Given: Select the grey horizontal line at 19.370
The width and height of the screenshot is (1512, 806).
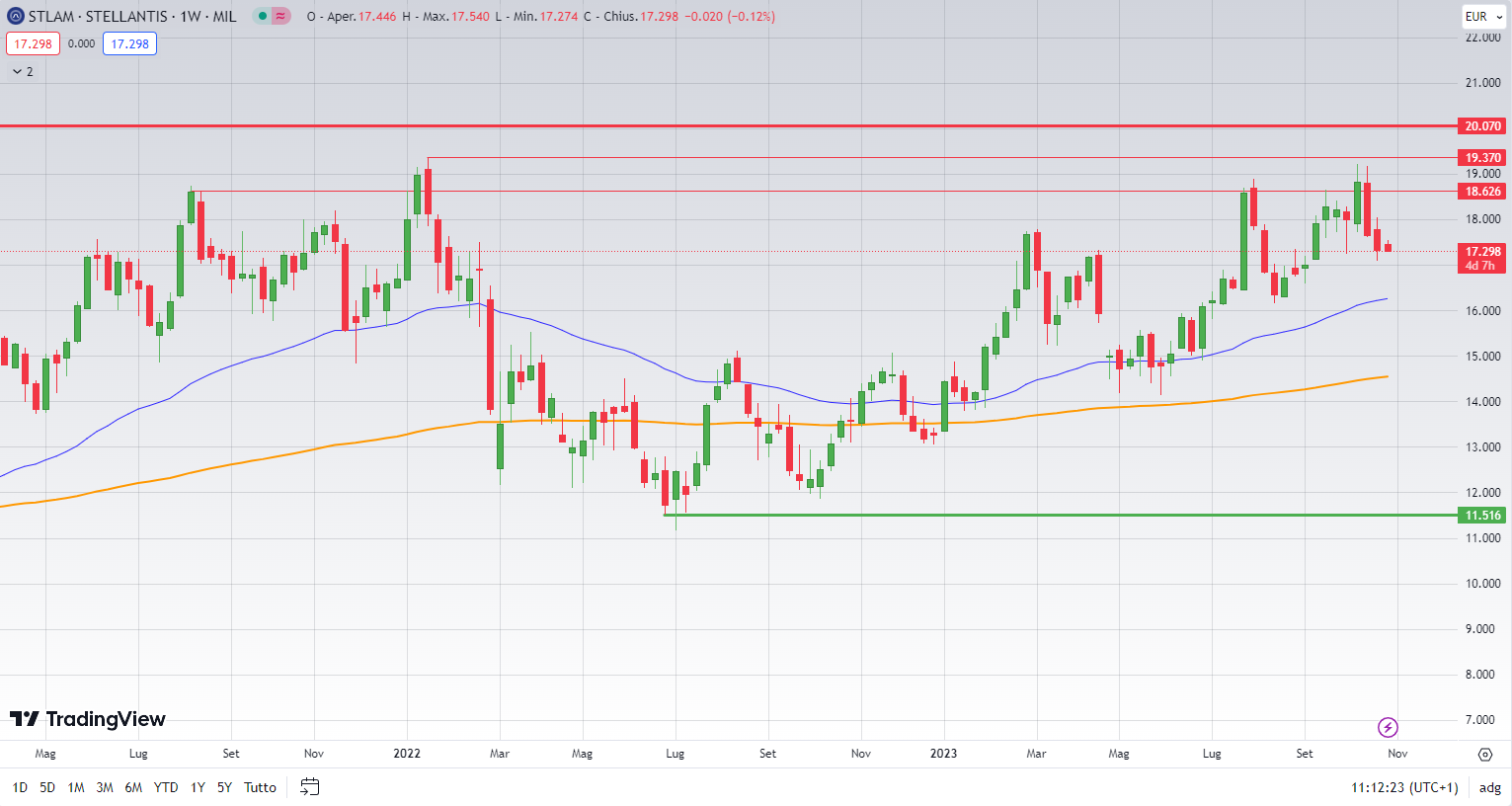Looking at the screenshot, I should click(941, 158).
